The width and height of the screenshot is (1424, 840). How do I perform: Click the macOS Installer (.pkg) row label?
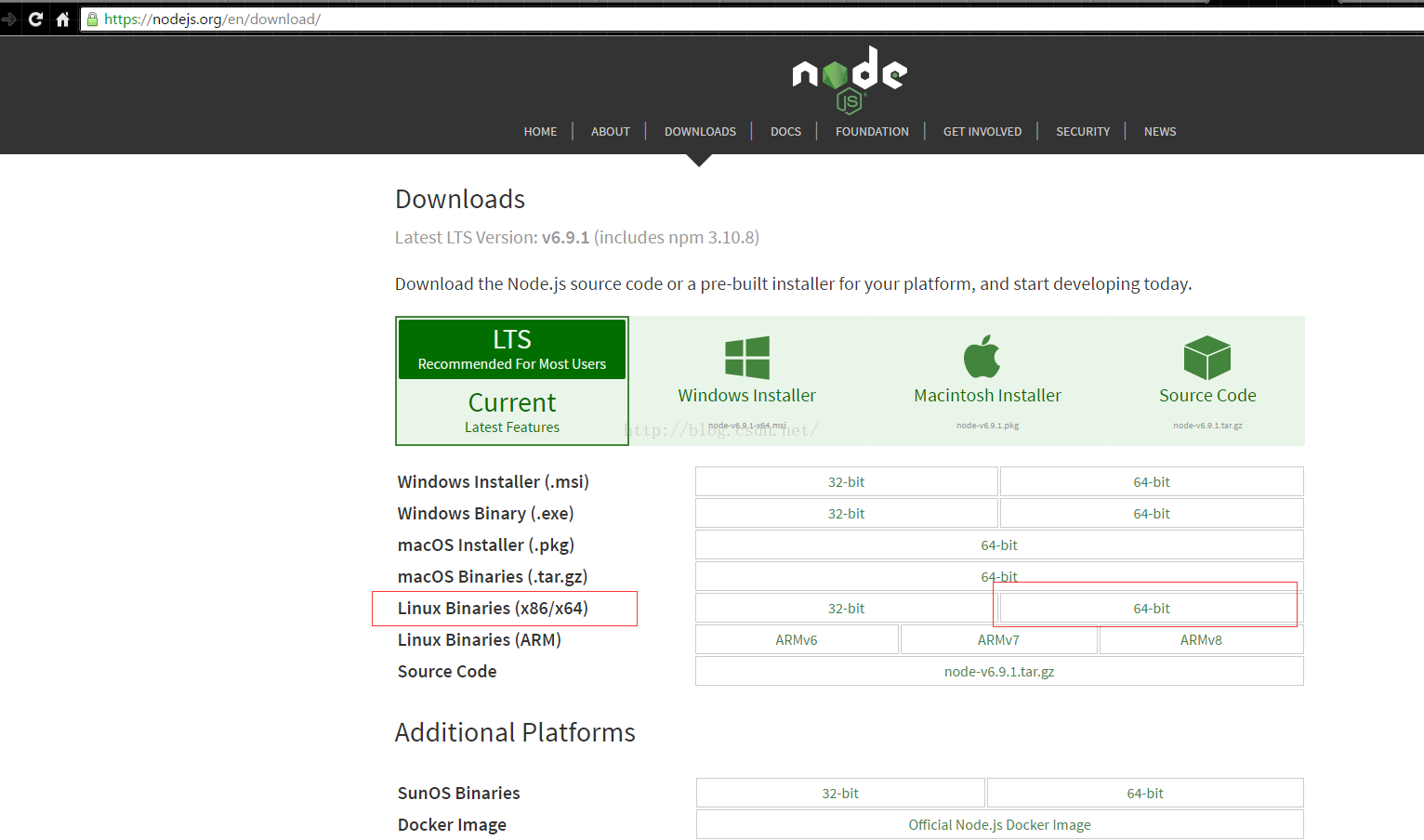point(486,545)
